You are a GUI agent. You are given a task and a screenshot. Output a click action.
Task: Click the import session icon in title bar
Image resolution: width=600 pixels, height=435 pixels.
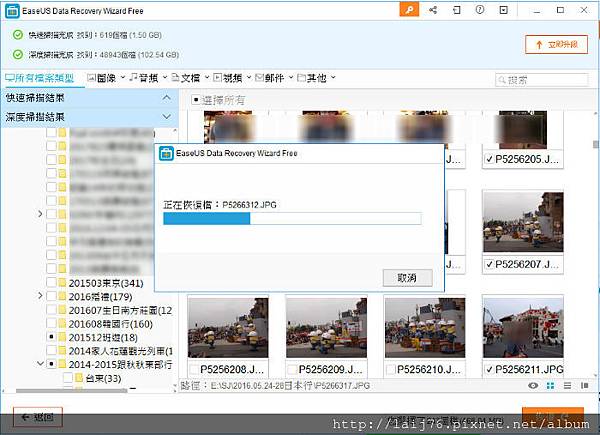coord(457,10)
